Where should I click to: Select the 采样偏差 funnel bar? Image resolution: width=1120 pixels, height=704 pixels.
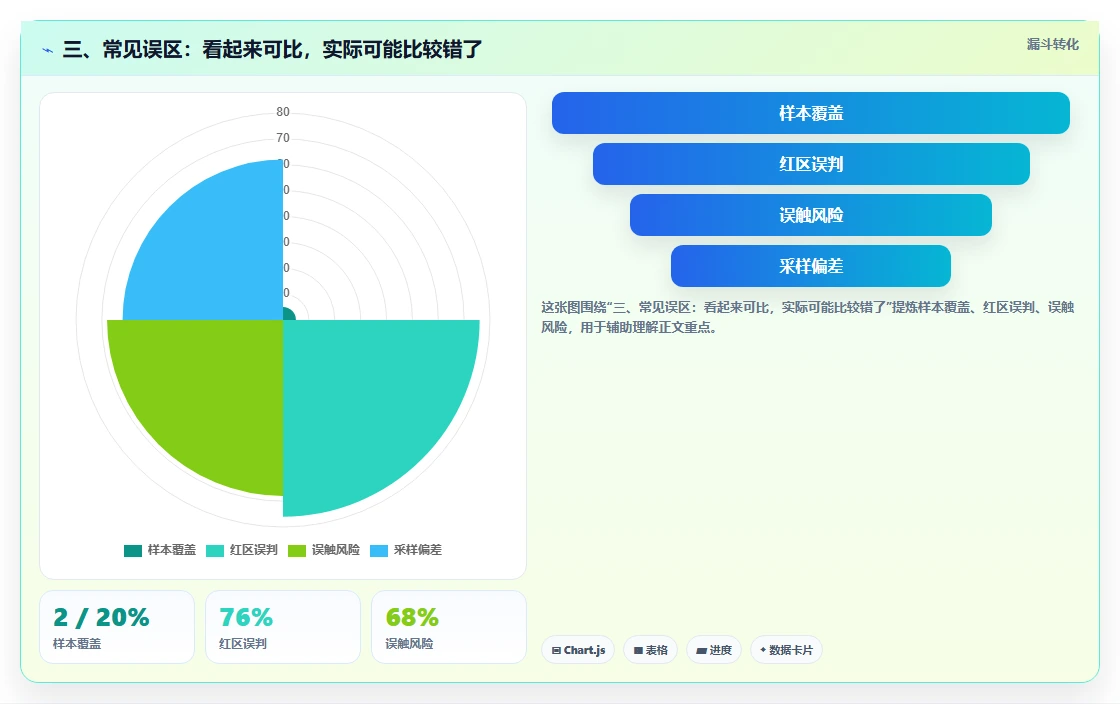811,266
